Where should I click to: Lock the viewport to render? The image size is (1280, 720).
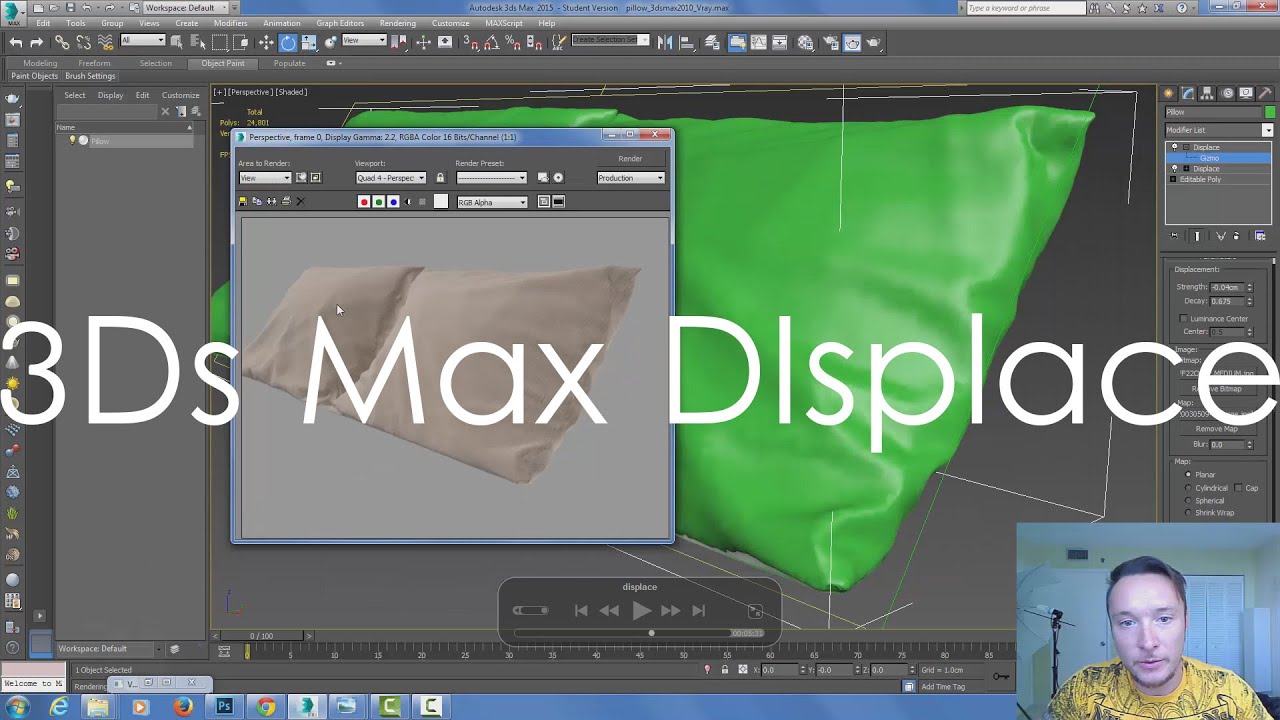440,178
